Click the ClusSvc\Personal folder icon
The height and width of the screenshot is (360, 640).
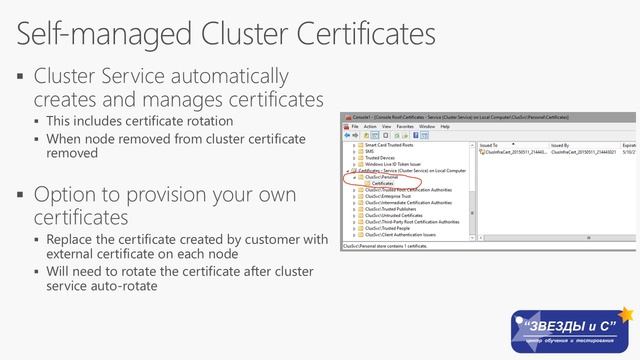[361, 177]
